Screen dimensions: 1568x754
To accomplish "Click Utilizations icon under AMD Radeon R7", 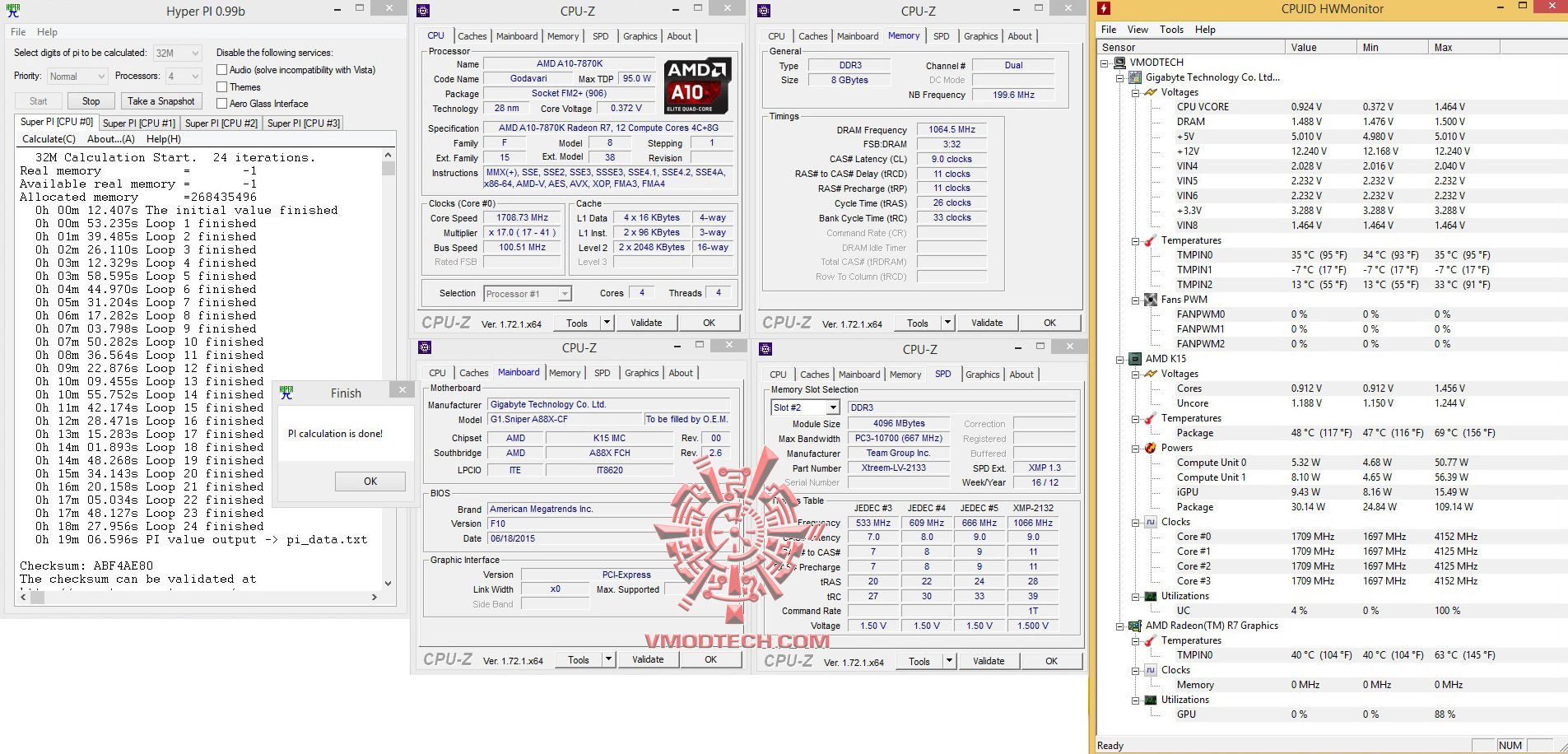I will [x=1151, y=700].
